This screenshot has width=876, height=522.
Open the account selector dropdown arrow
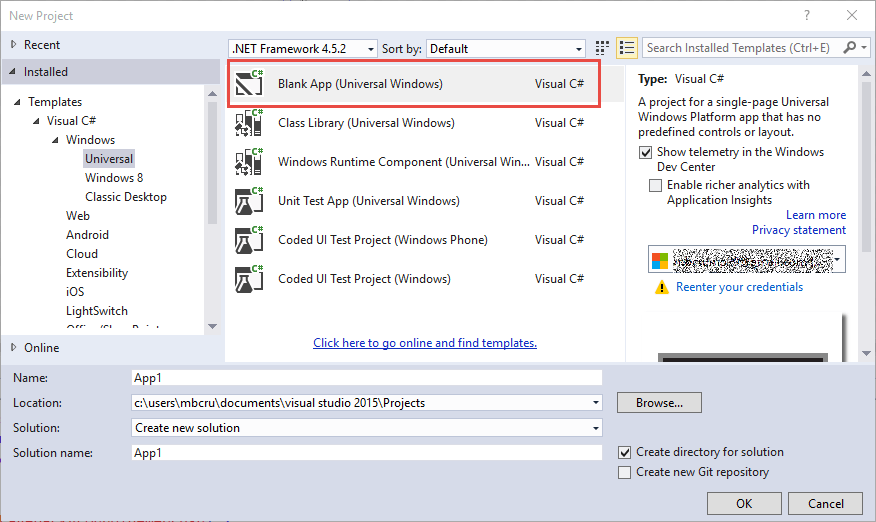[837, 260]
